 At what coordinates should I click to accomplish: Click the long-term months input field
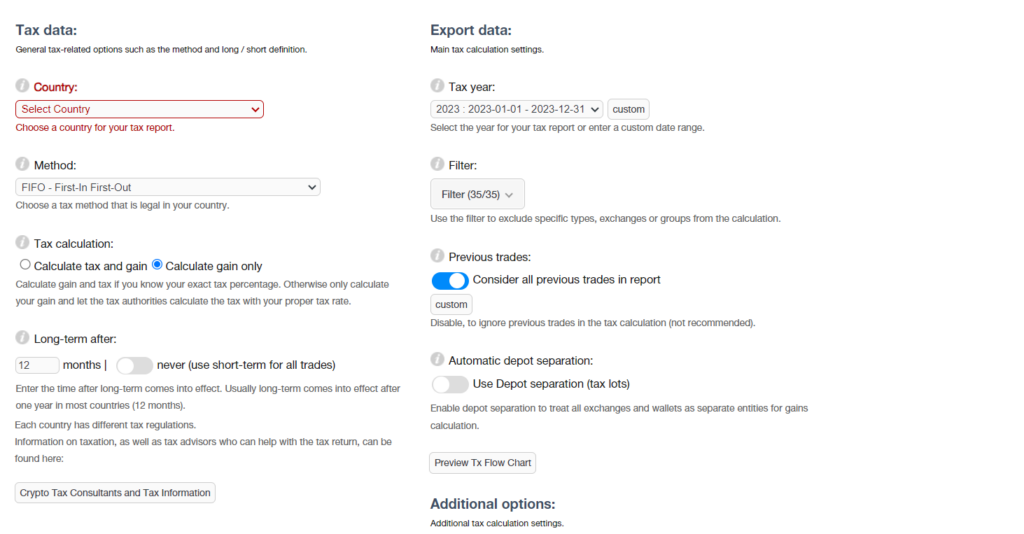(37, 365)
